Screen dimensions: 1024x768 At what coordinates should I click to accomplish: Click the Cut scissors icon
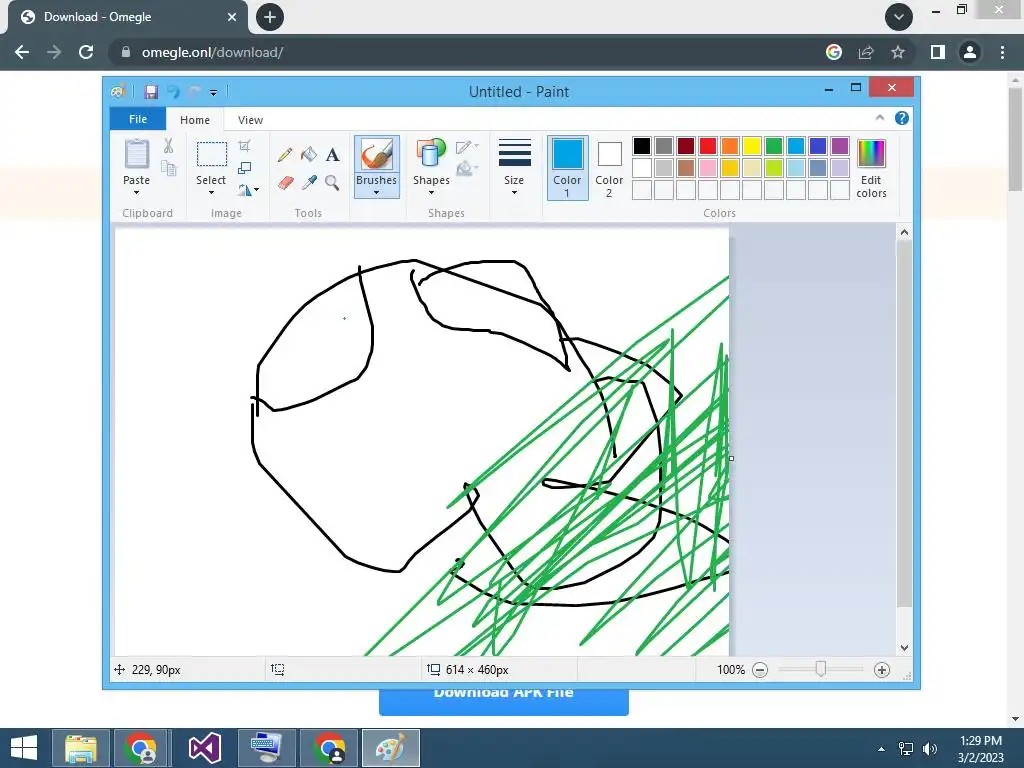[168, 146]
